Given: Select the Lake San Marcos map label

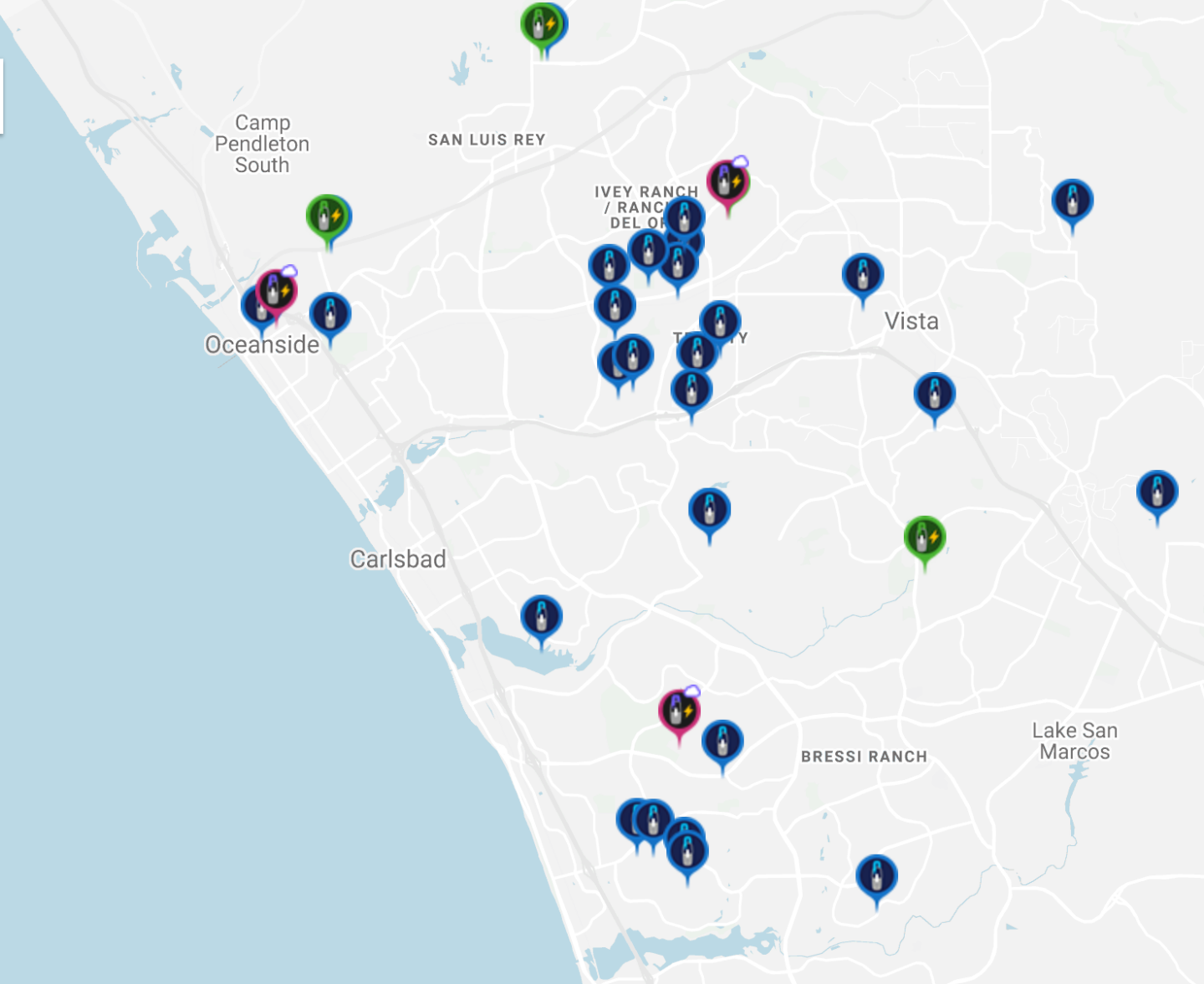Looking at the screenshot, I should [1074, 742].
